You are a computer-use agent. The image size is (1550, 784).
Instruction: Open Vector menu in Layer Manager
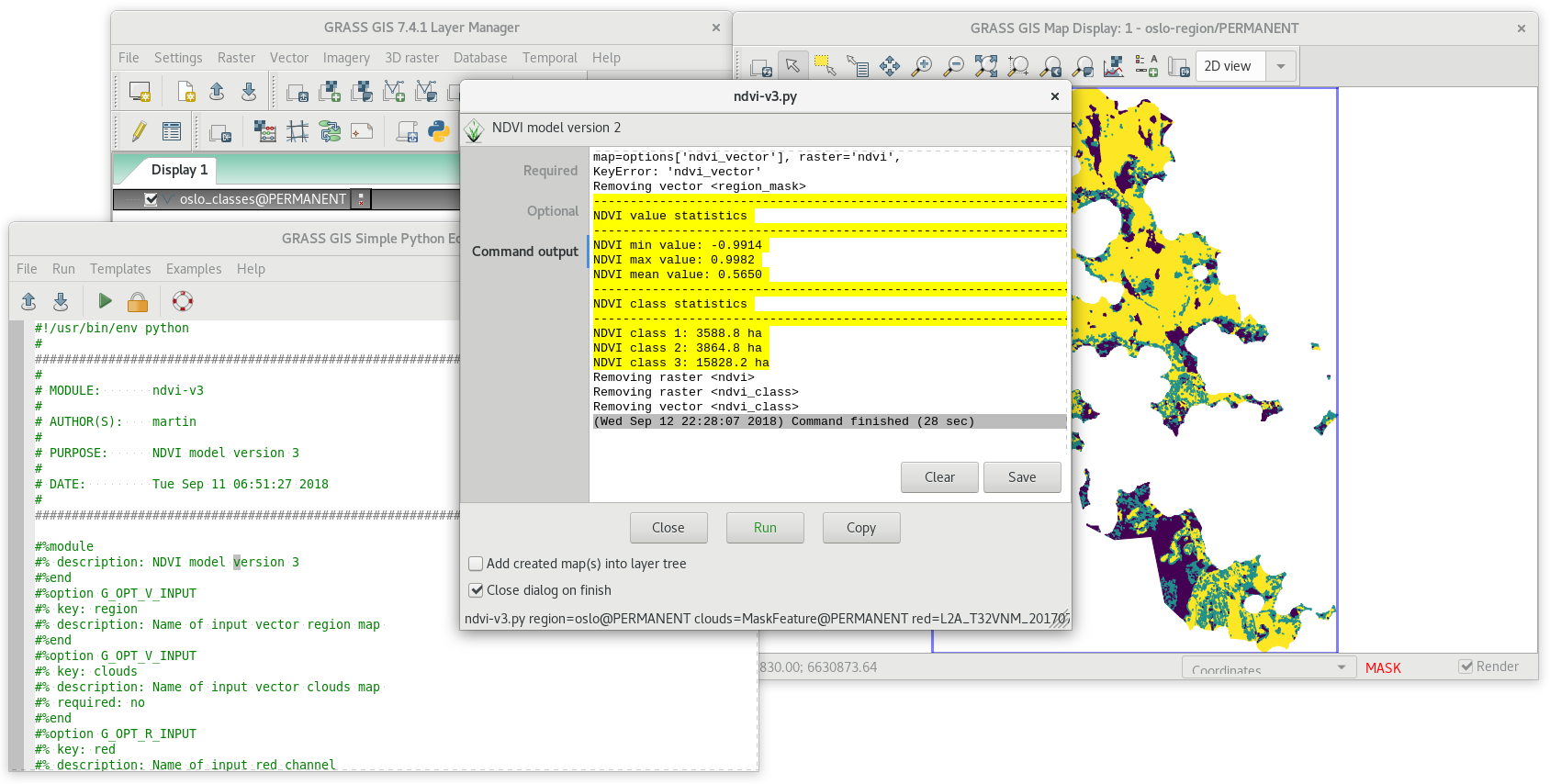click(x=289, y=58)
